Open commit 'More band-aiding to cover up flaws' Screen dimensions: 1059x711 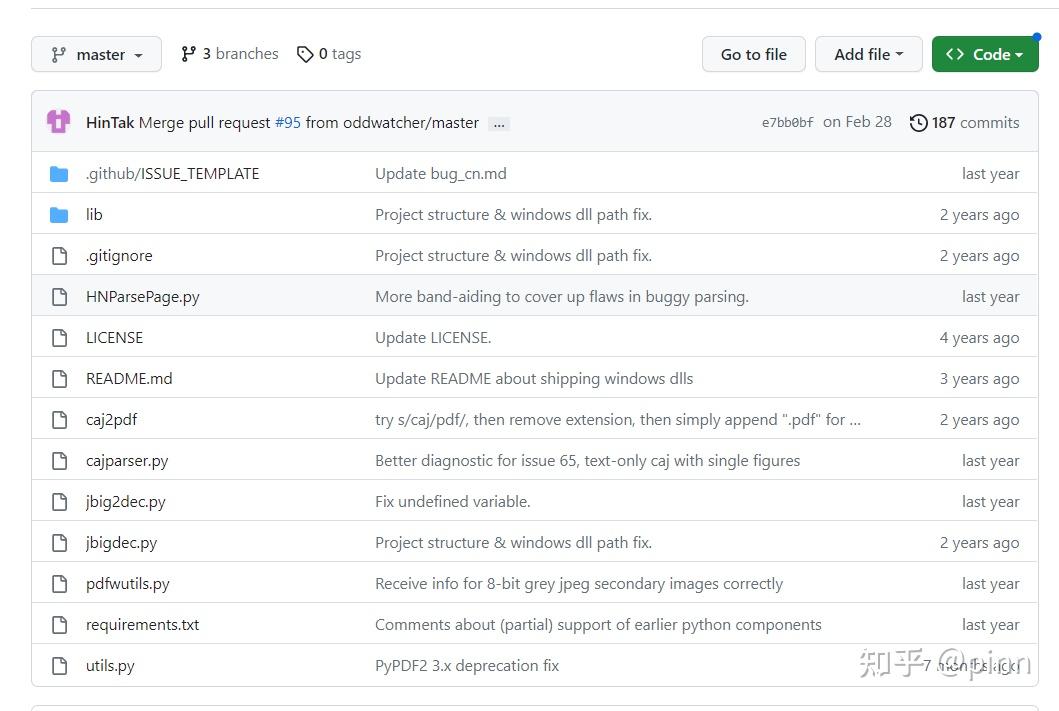pyautogui.click(x=562, y=296)
